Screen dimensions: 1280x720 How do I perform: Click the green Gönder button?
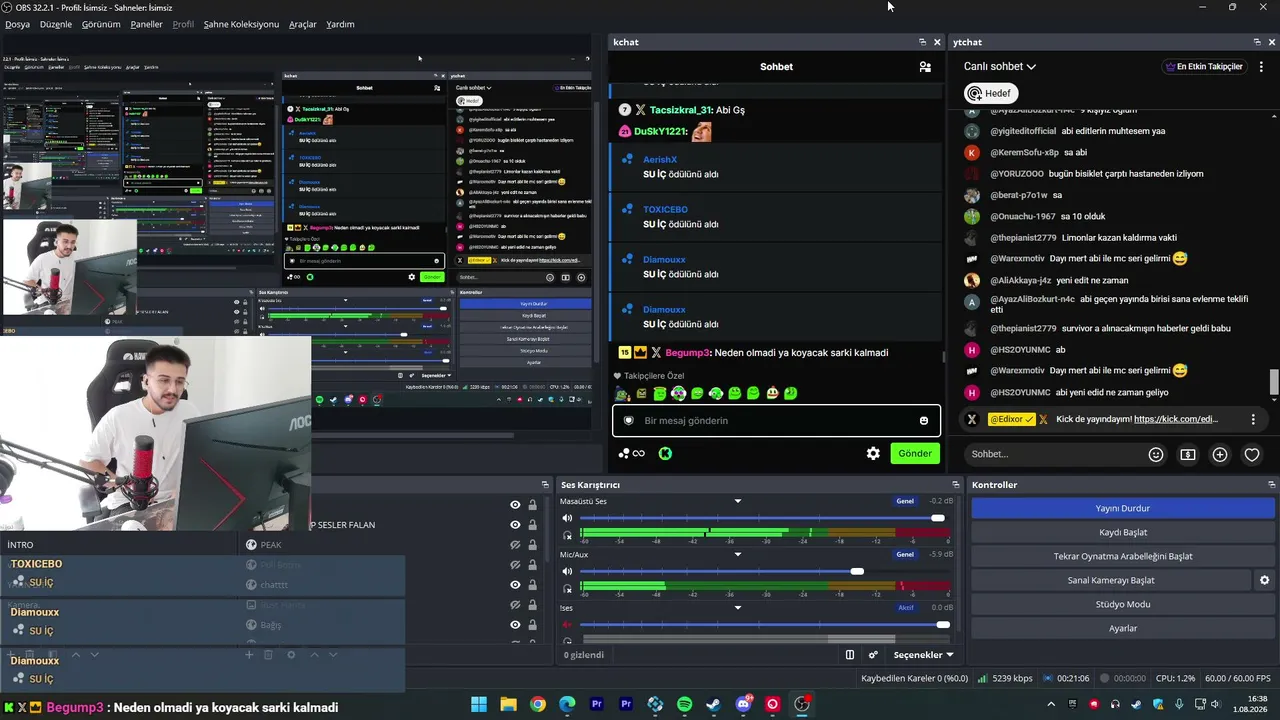tap(915, 453)
